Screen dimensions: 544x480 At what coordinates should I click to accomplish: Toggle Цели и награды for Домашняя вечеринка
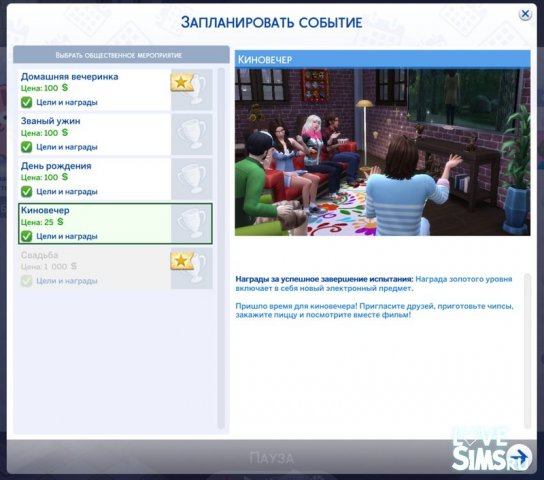point(26,102)
